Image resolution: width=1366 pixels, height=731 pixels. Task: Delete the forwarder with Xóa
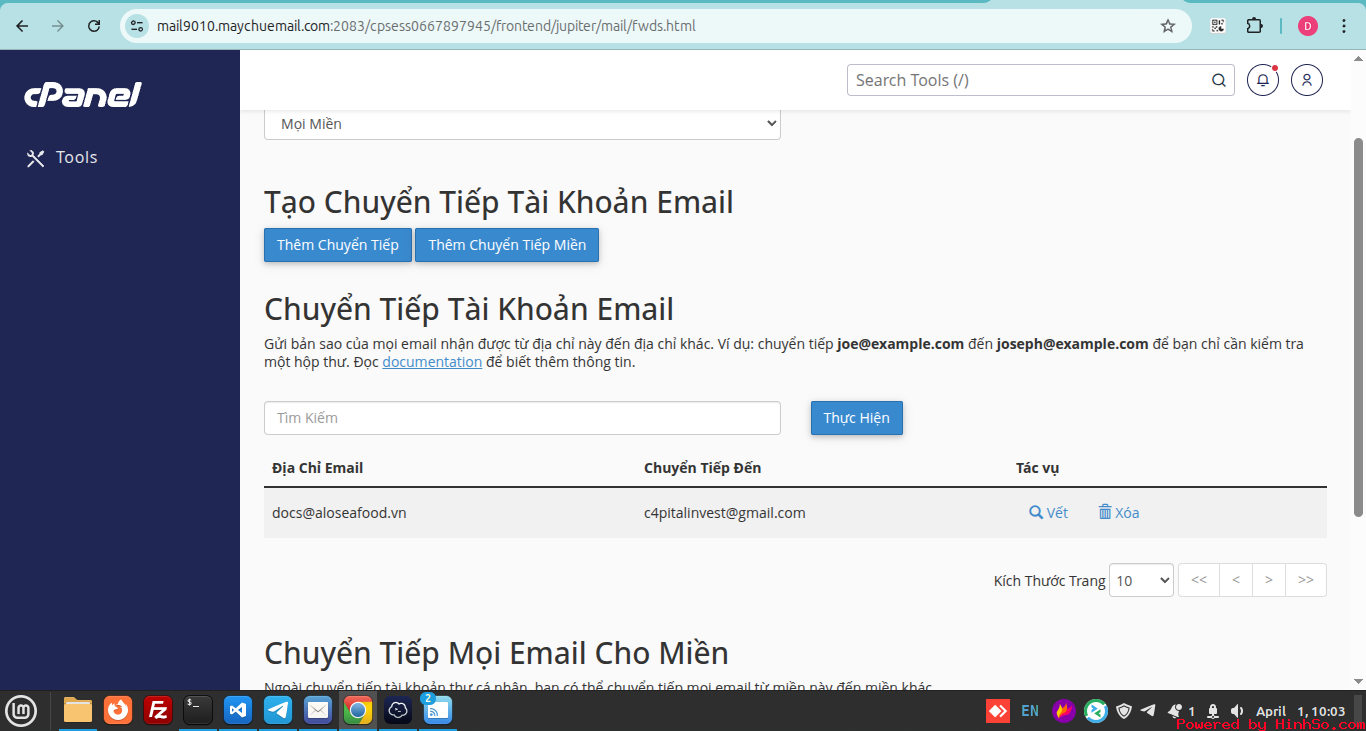1119,513
